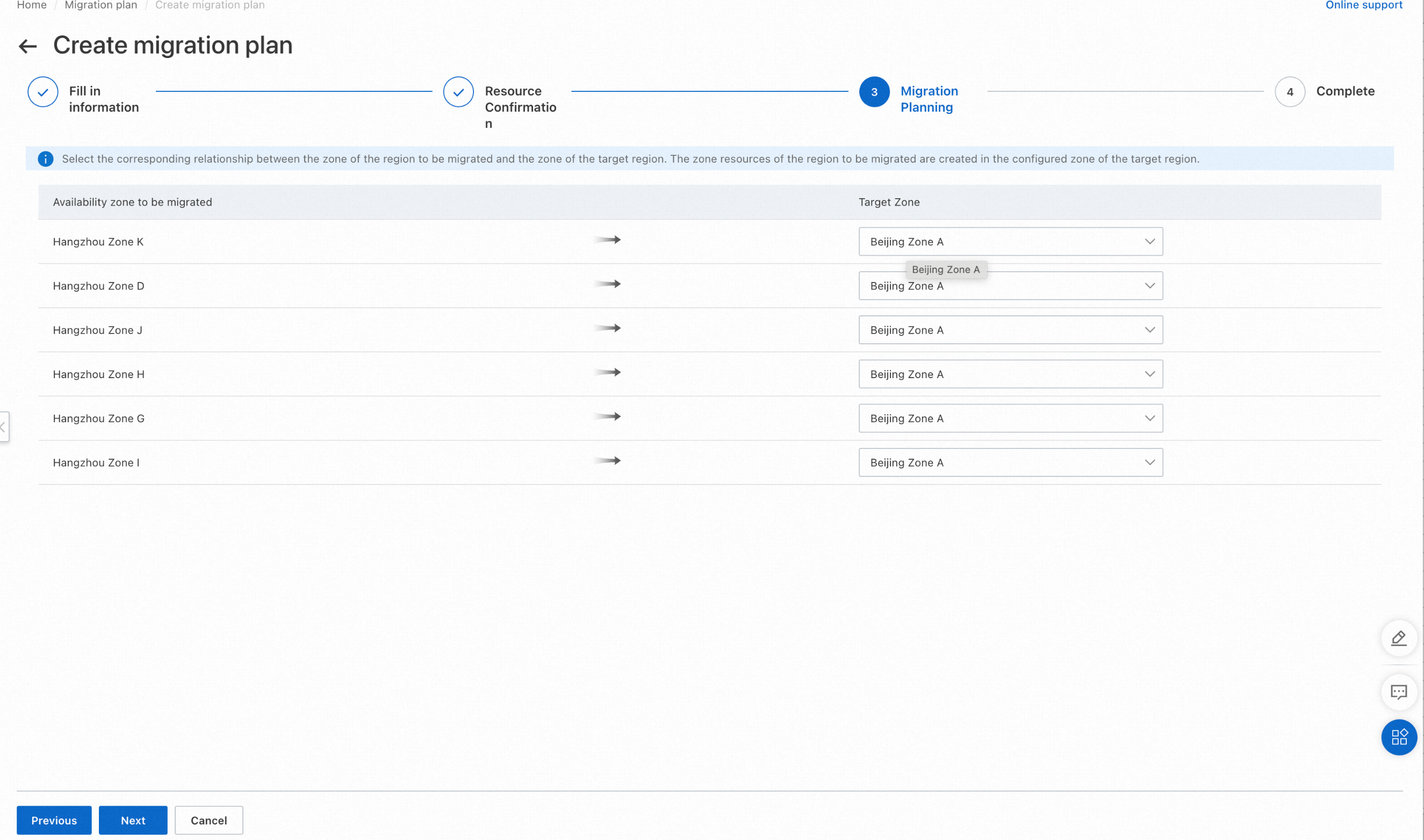
Task: Click the blue info icon in banner
Action: click(x=45, y=159)
